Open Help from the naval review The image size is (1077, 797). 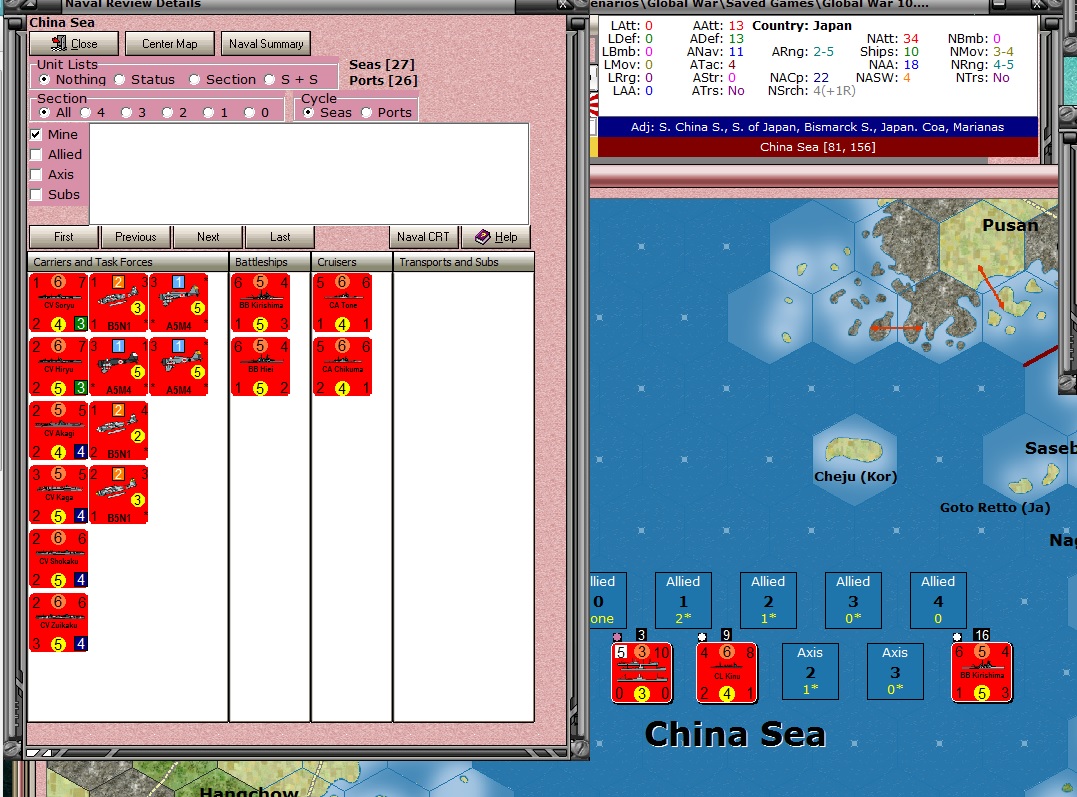(x=496, y=237)
